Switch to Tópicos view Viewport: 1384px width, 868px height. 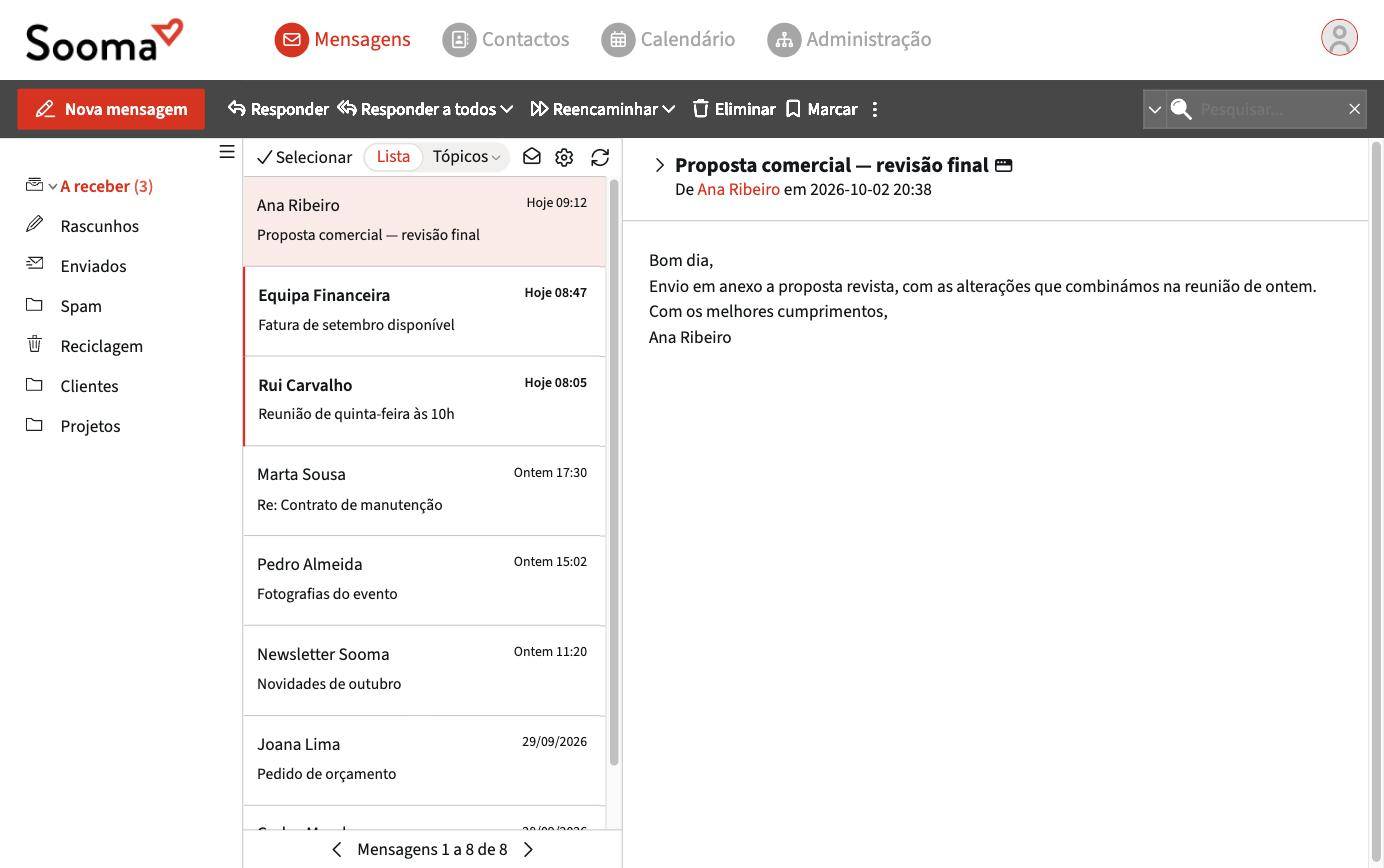[x=460, y=157]
